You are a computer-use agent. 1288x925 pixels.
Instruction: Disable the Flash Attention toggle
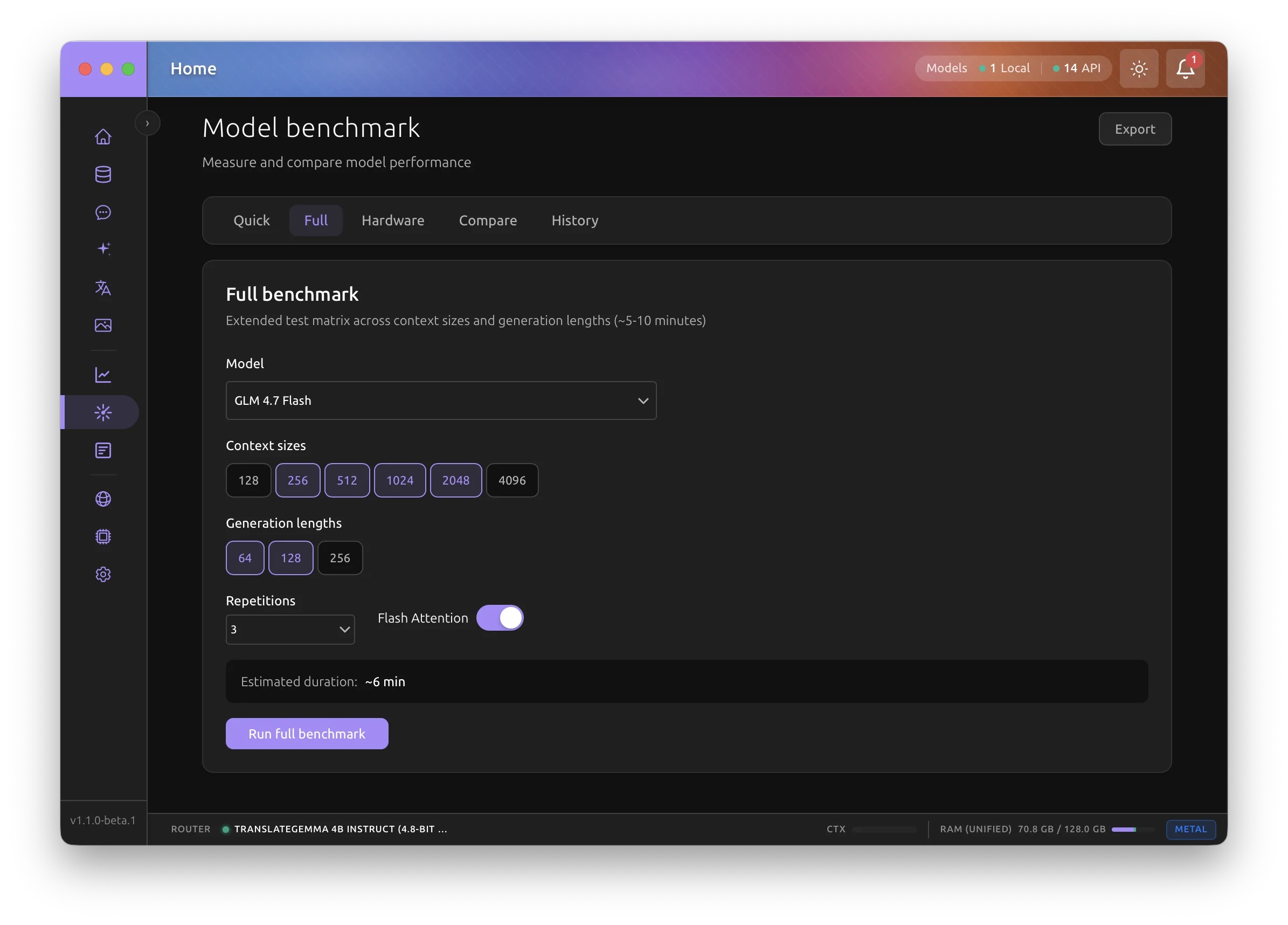[500, 618]
